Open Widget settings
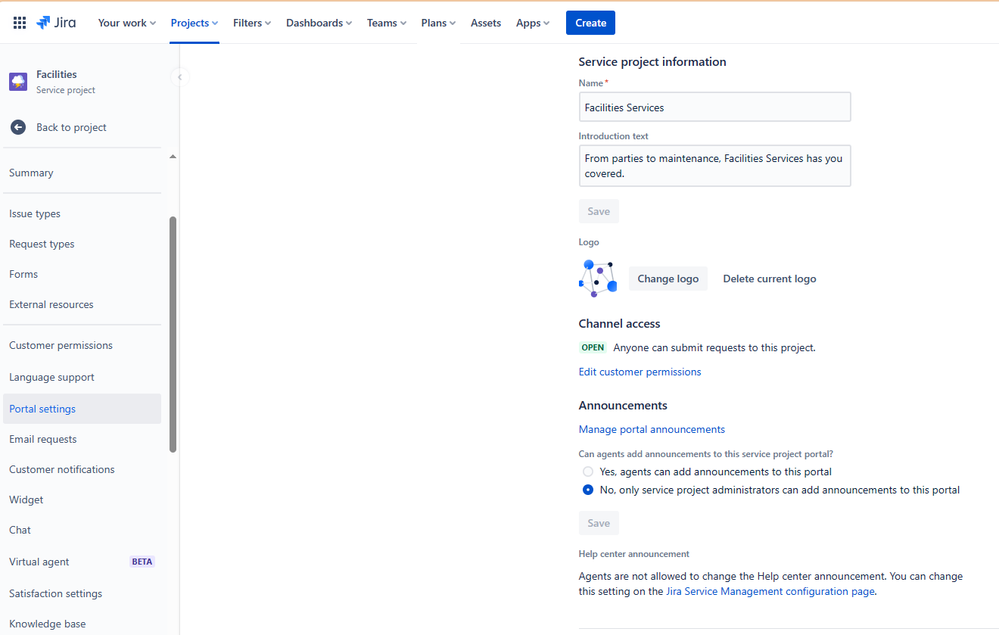 click(82, 500)
